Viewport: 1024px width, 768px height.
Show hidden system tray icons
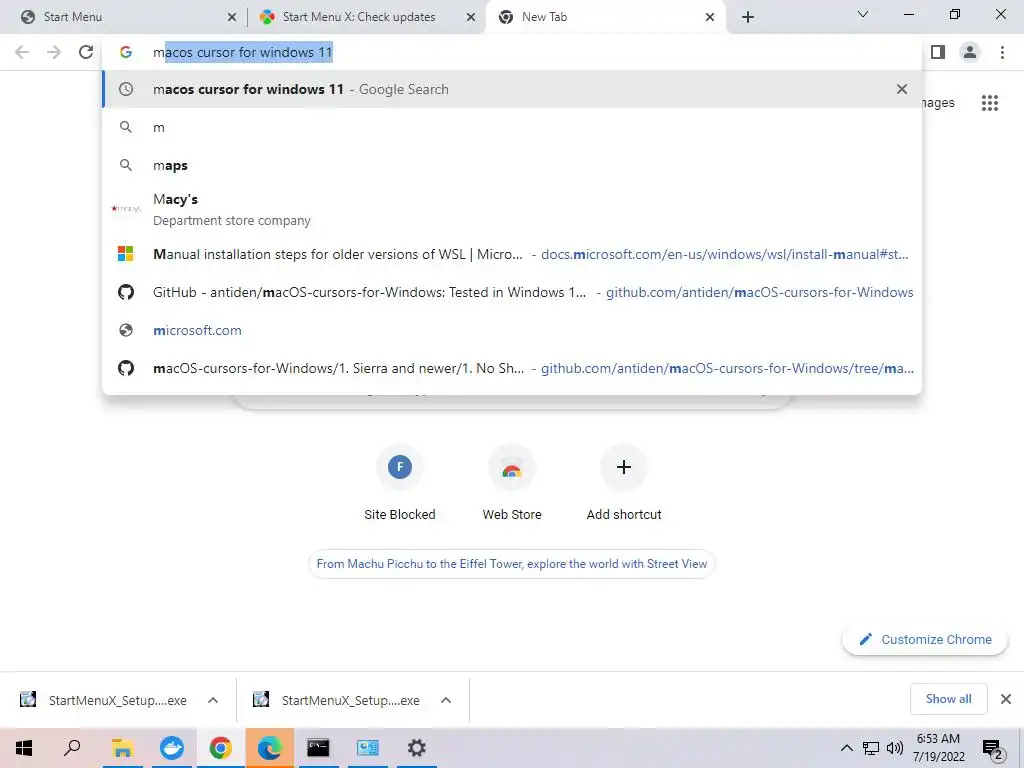(846, 748)
